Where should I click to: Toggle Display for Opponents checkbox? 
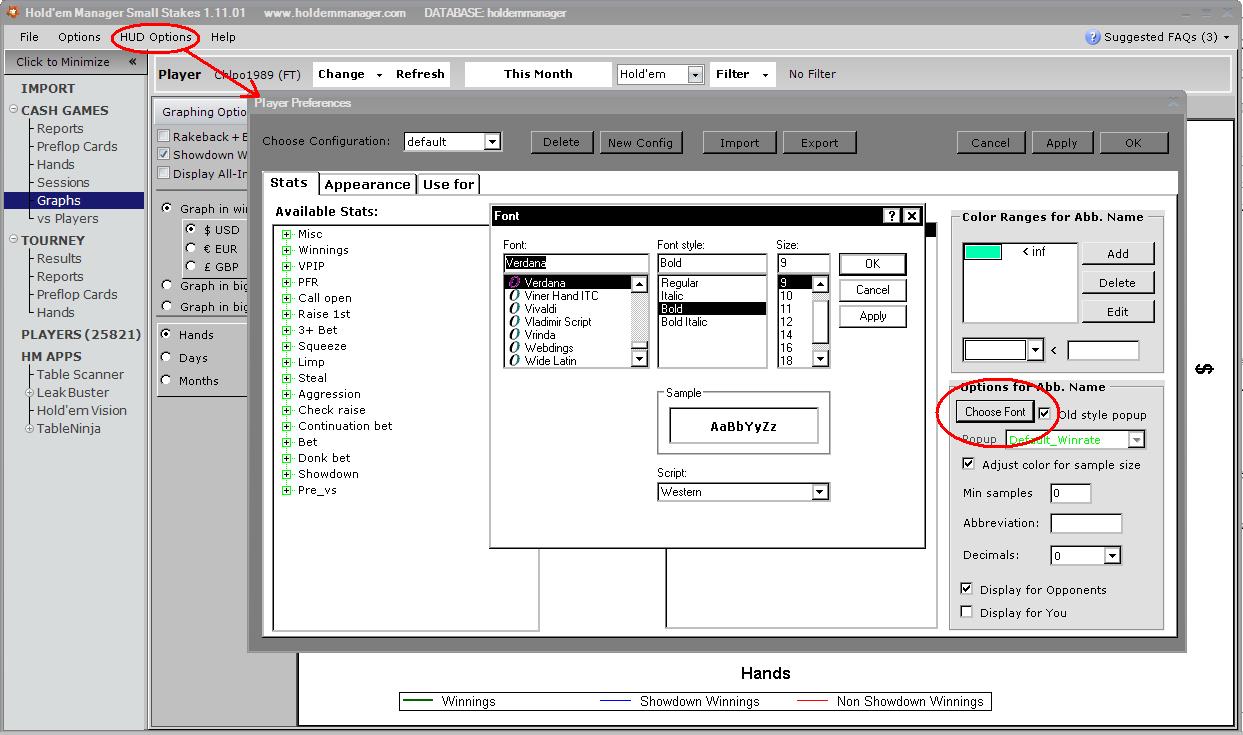pyautogui.click(x=966, y=589)
